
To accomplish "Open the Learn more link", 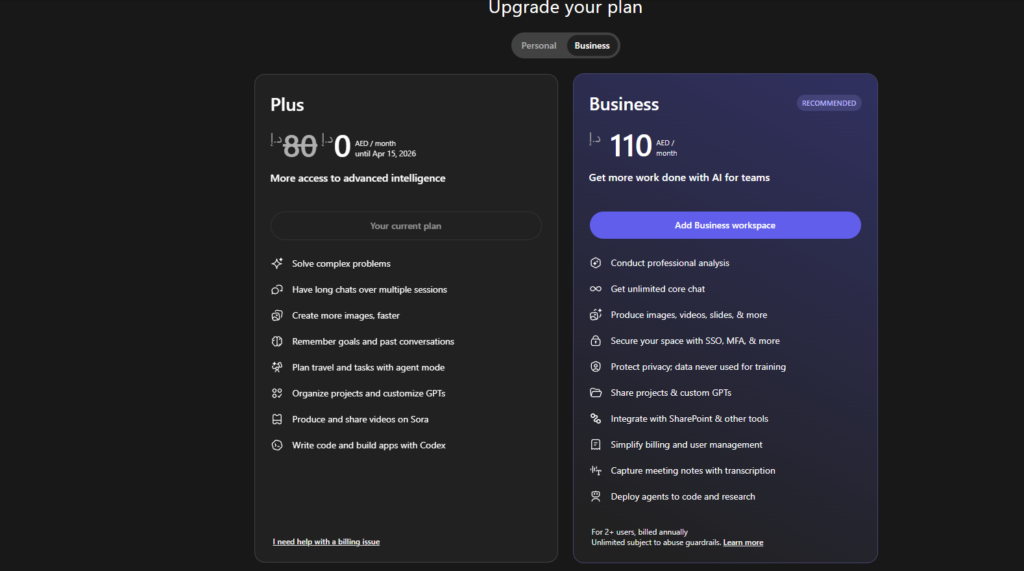I will tap(743, 543).
